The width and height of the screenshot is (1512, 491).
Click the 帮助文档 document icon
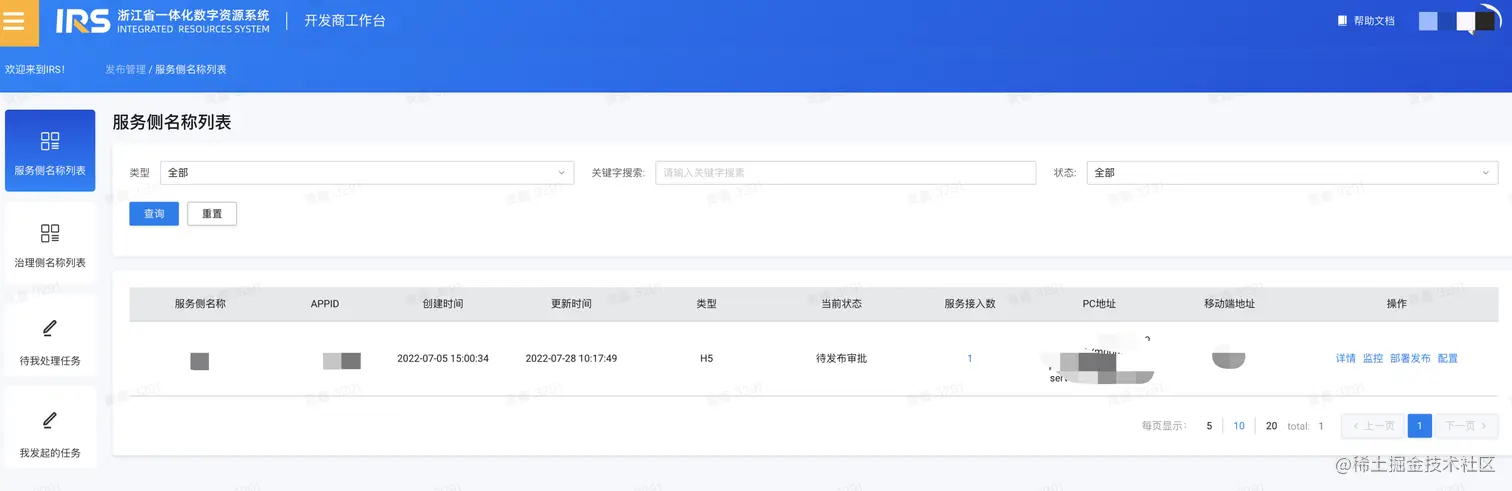[1343, 21]
